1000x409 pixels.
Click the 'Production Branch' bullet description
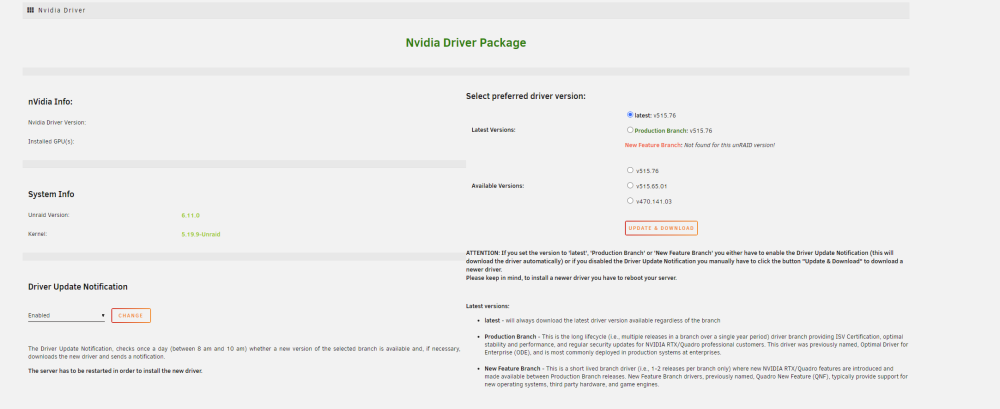pyautogui.click(x=696, y=345)
